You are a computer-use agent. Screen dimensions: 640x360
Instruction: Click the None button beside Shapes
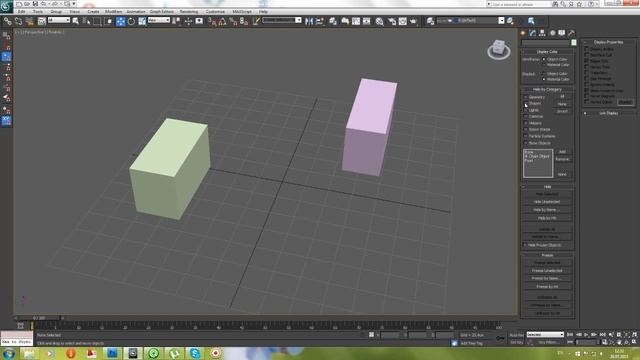(562, 104)
